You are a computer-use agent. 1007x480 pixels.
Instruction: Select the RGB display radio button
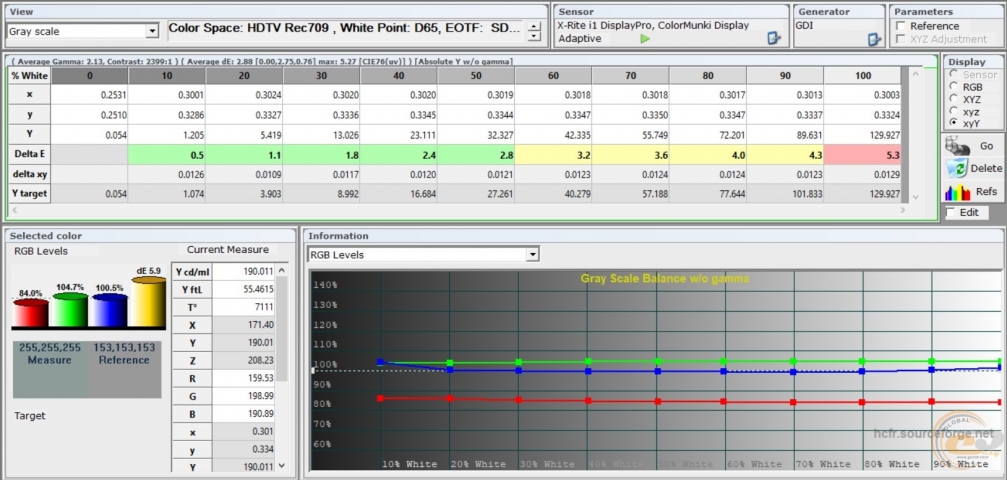click(x=952, y=87)
